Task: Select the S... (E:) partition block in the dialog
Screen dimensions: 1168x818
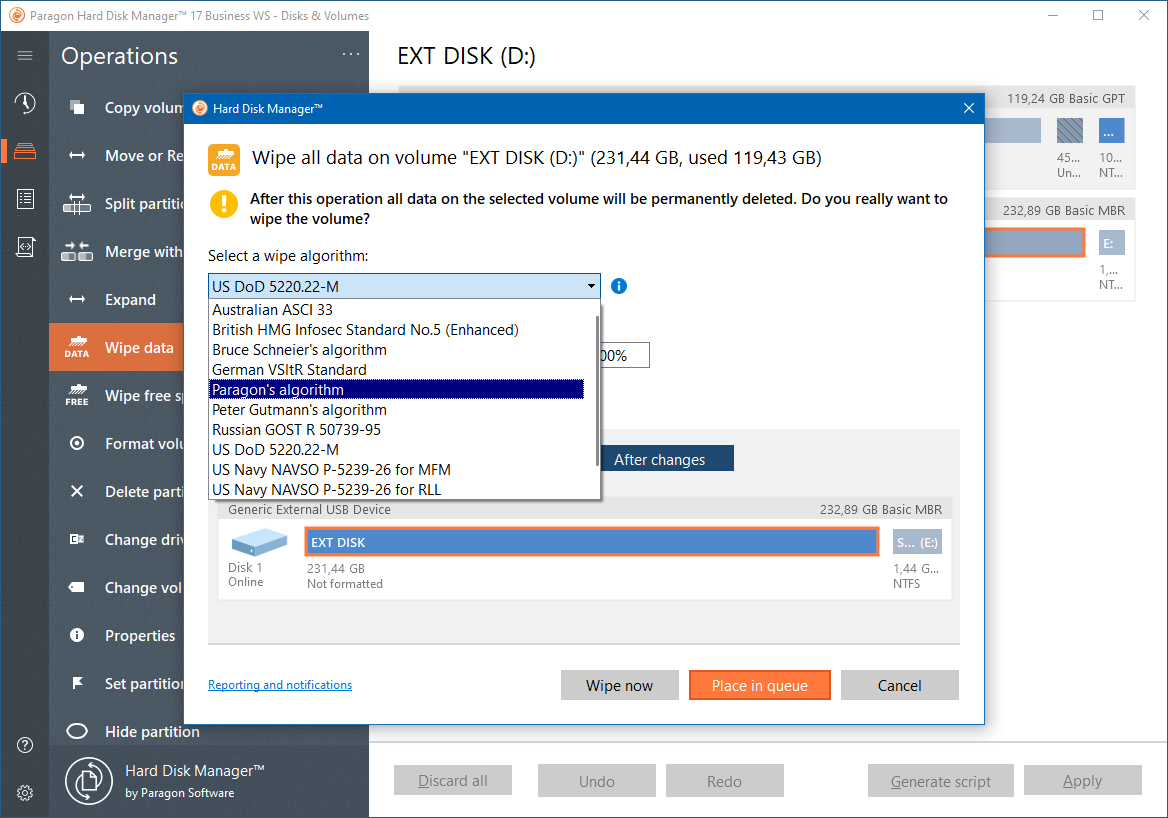Action: coord(917,542)
